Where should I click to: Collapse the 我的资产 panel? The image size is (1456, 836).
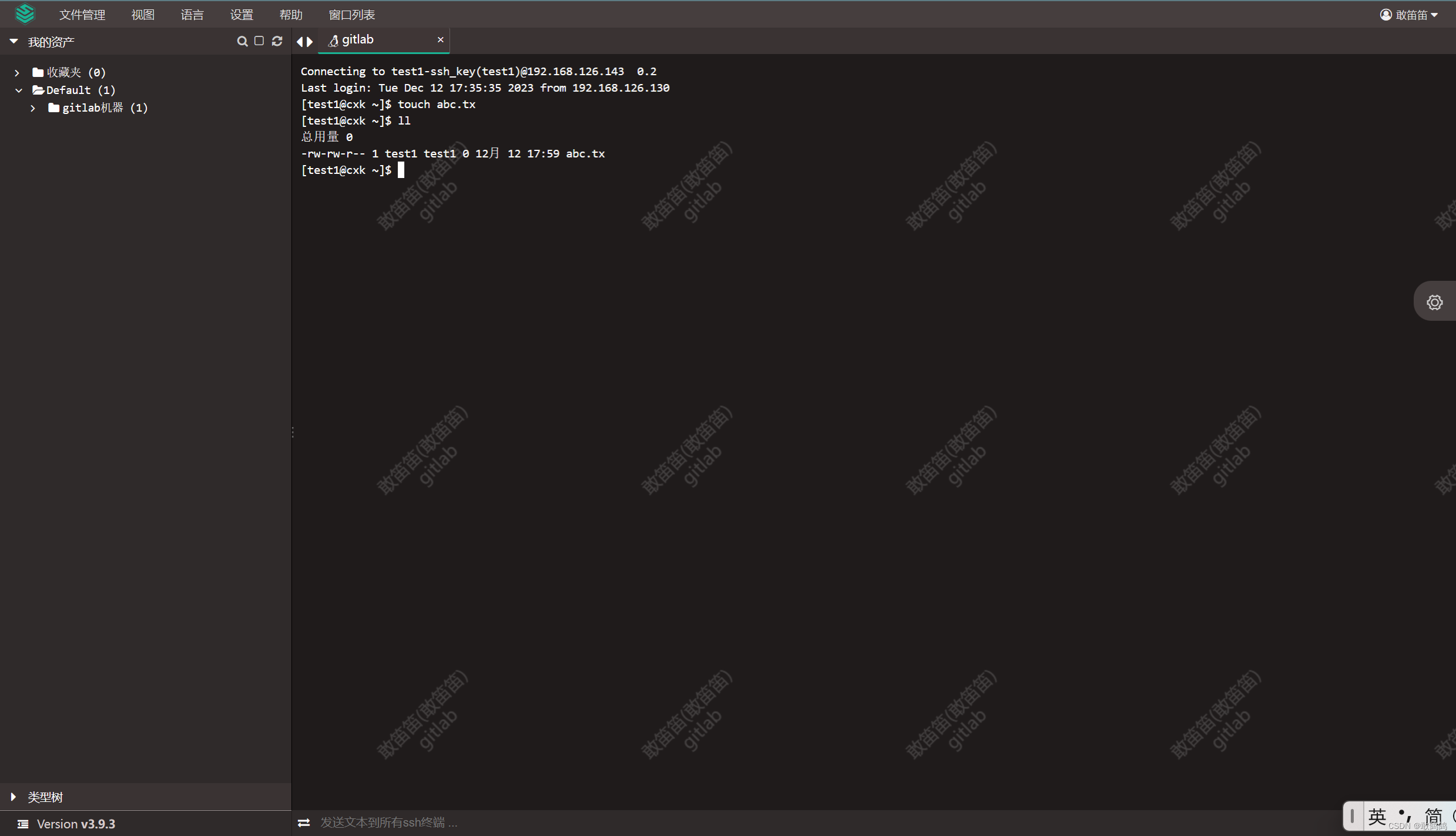[x=14, y=42]
